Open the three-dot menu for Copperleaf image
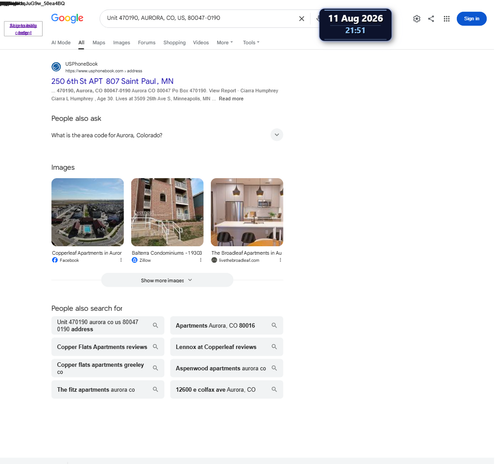The image size is (500, 464). click(121, 260)
